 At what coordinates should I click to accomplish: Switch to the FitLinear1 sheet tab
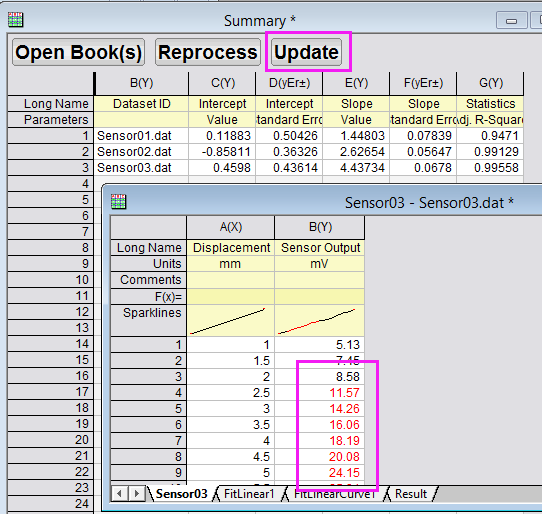[x=249, y=494]
